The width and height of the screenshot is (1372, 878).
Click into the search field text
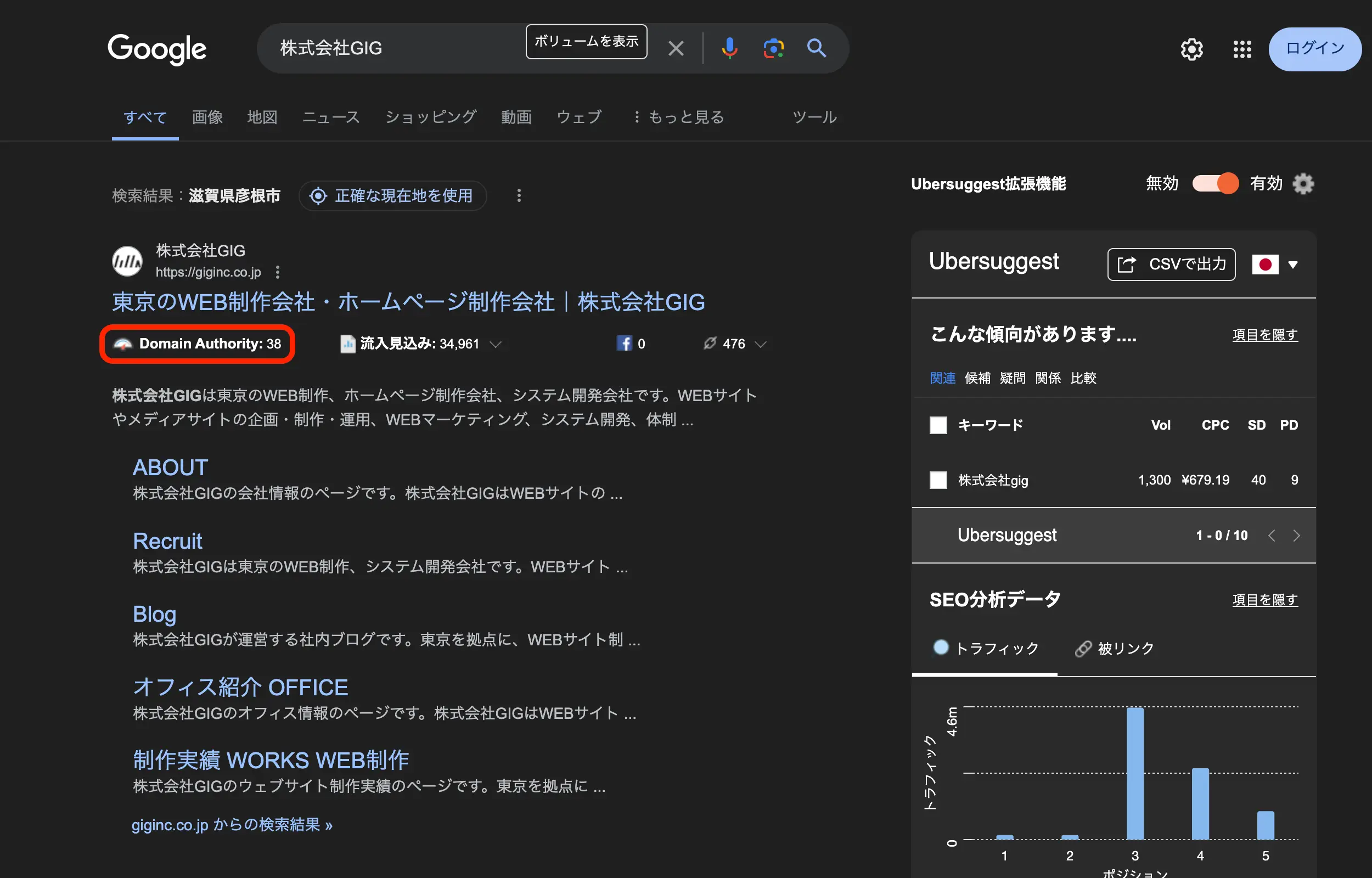330,48
